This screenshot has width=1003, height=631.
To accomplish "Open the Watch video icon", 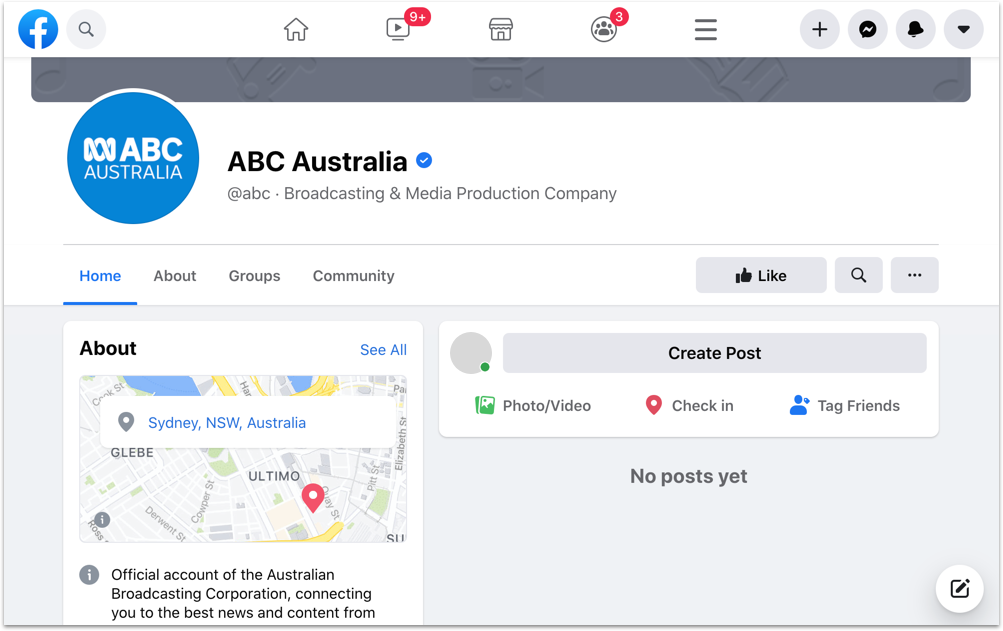I will click(398, 30).
